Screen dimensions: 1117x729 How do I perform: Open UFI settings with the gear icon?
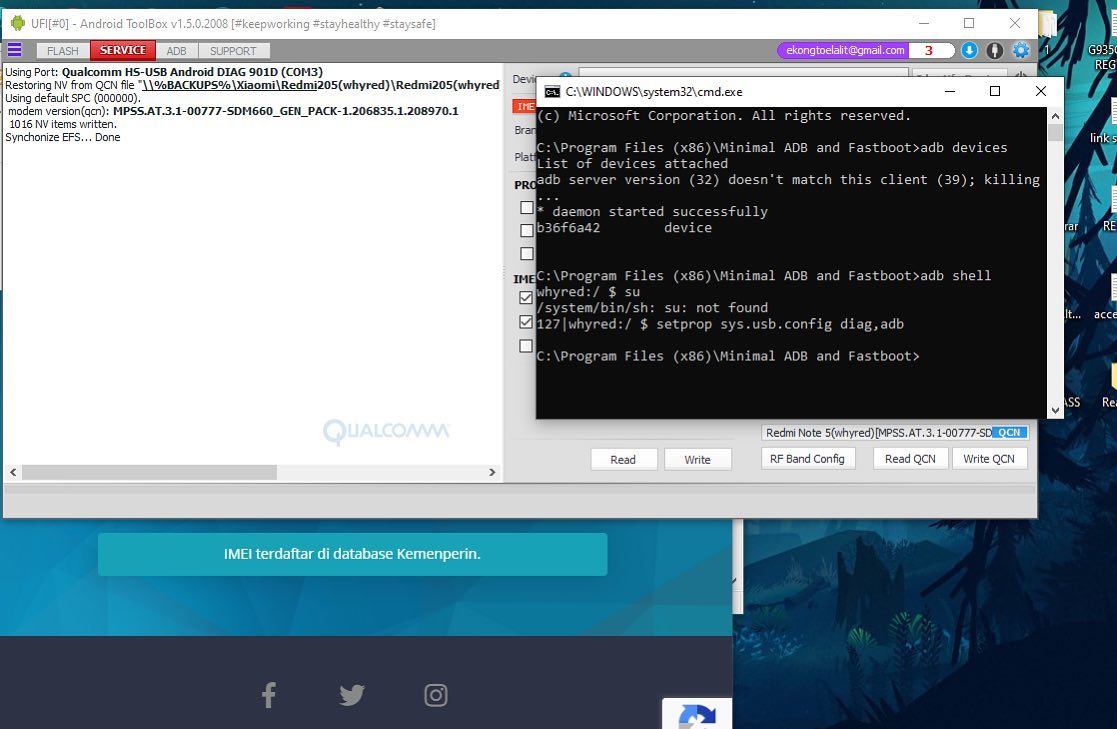1021,50
